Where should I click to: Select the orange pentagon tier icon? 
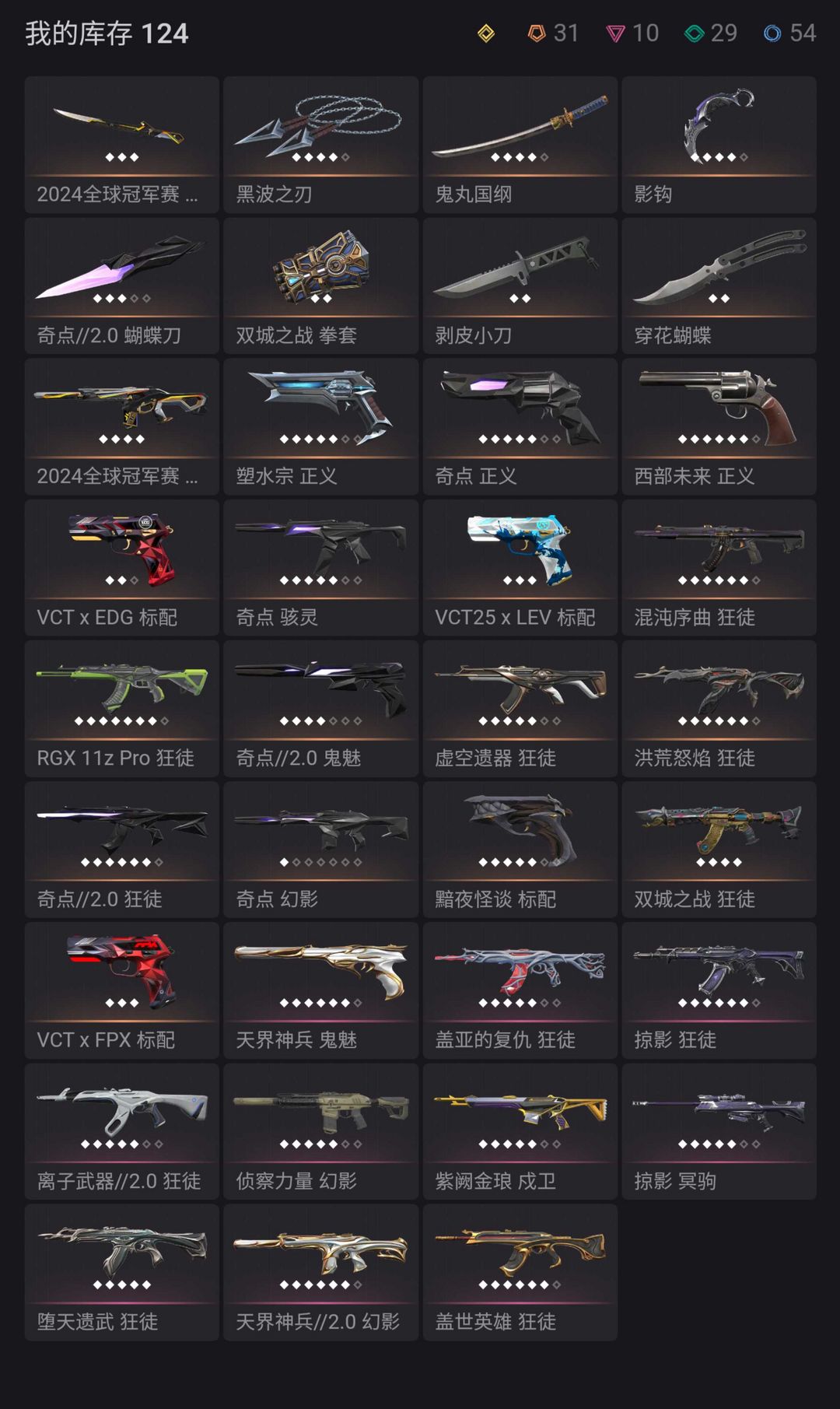coord(537,33)
